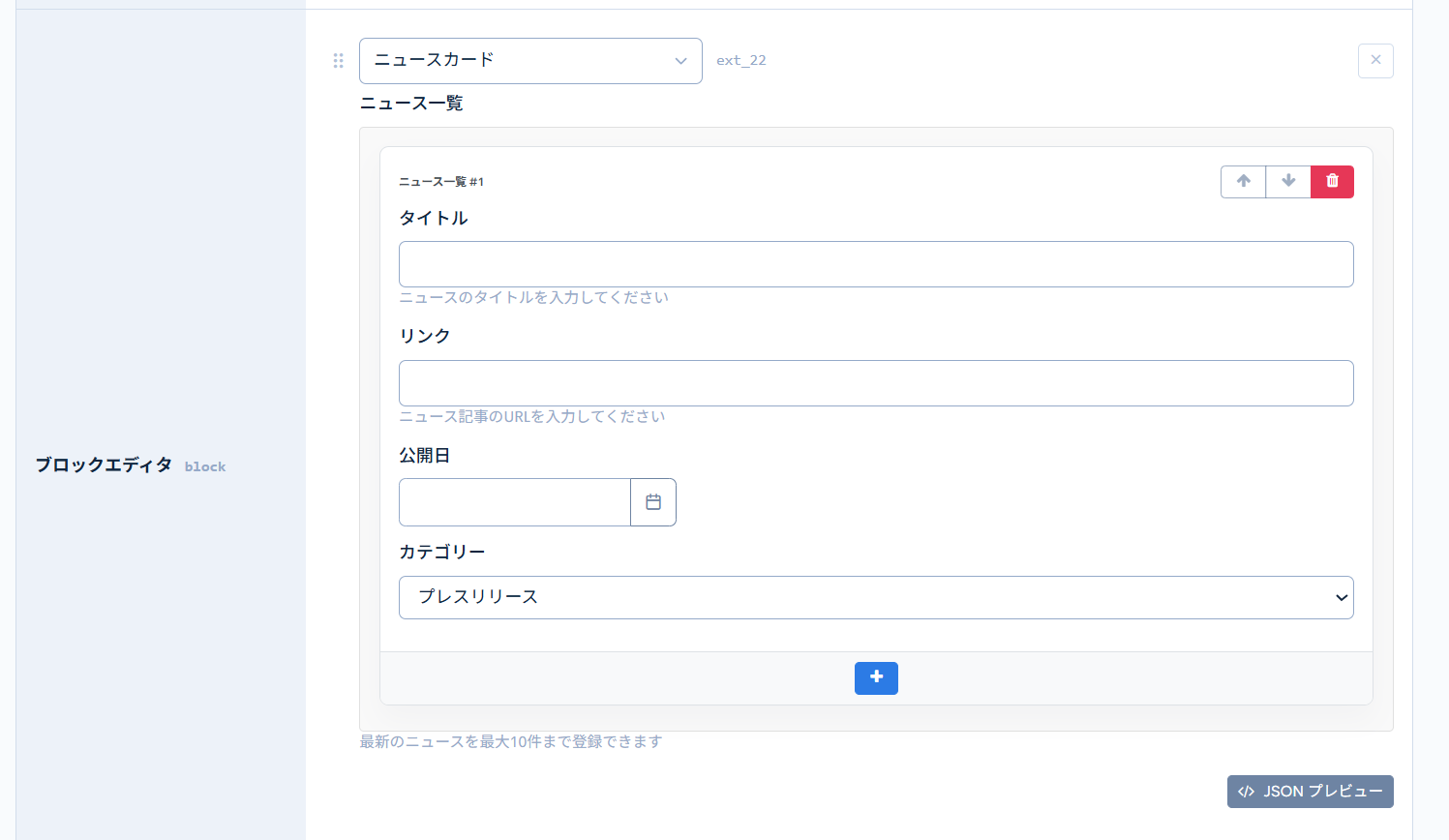This screenshot has width=1449, height=840.
Task: Click the 公開日 date text field
Action: pyautogui.click(x=514, y=501)
